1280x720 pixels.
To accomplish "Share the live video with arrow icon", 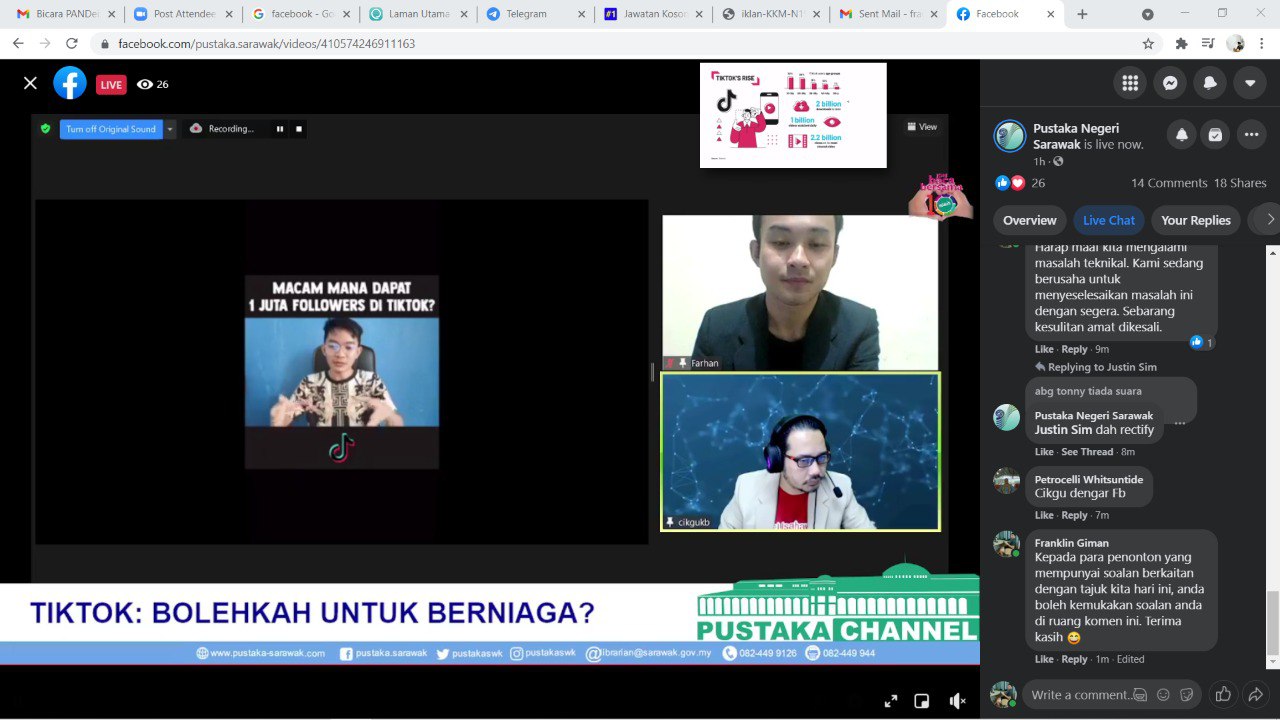I will (x=1256, y=694).
